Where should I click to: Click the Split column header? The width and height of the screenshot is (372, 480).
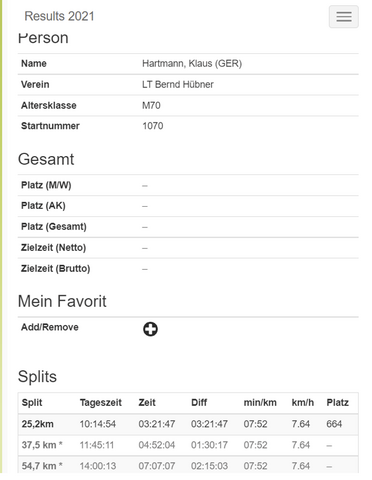(x=32, y=403)
